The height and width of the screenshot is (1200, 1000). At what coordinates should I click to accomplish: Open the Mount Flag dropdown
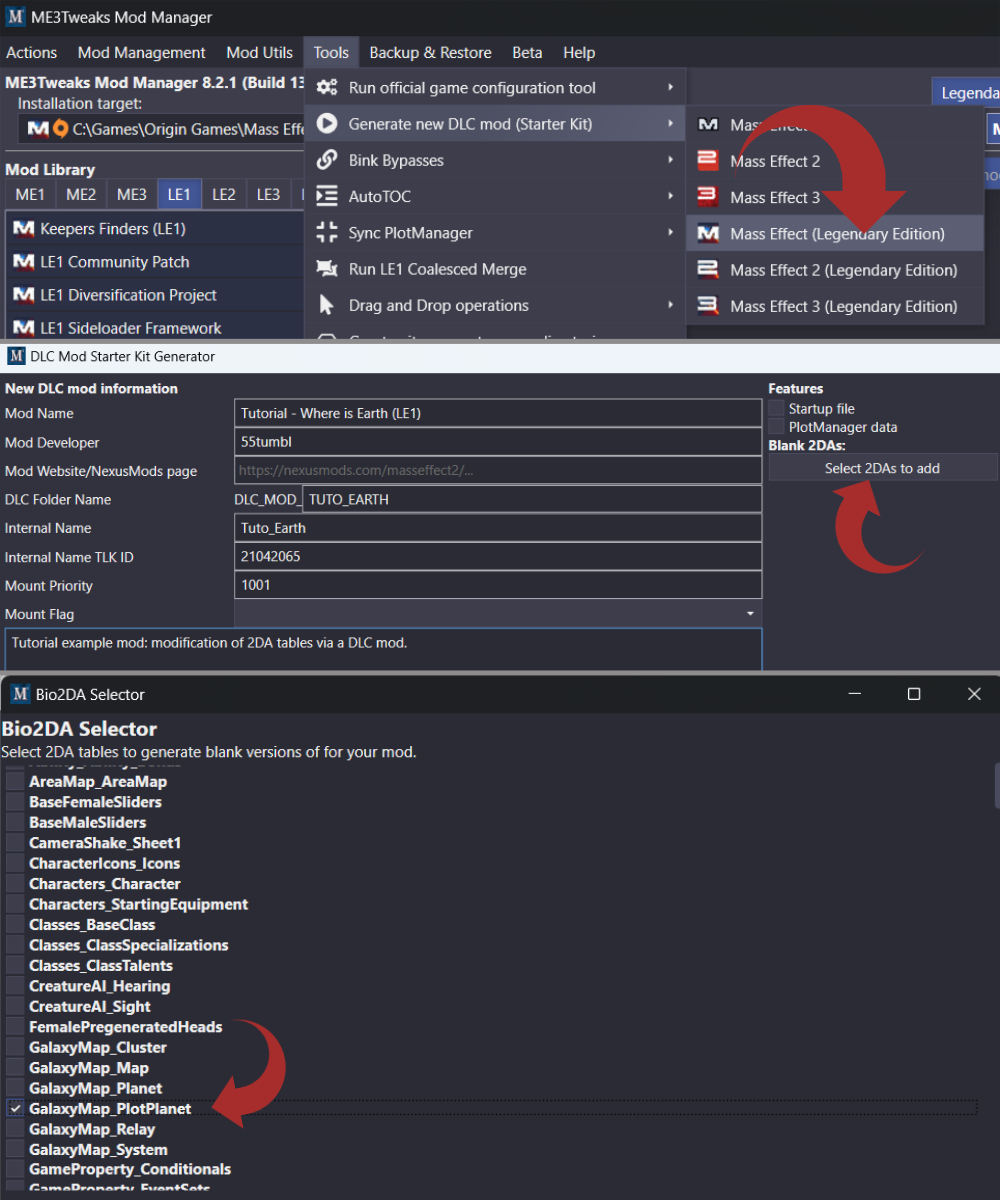(x=498, y=614)
